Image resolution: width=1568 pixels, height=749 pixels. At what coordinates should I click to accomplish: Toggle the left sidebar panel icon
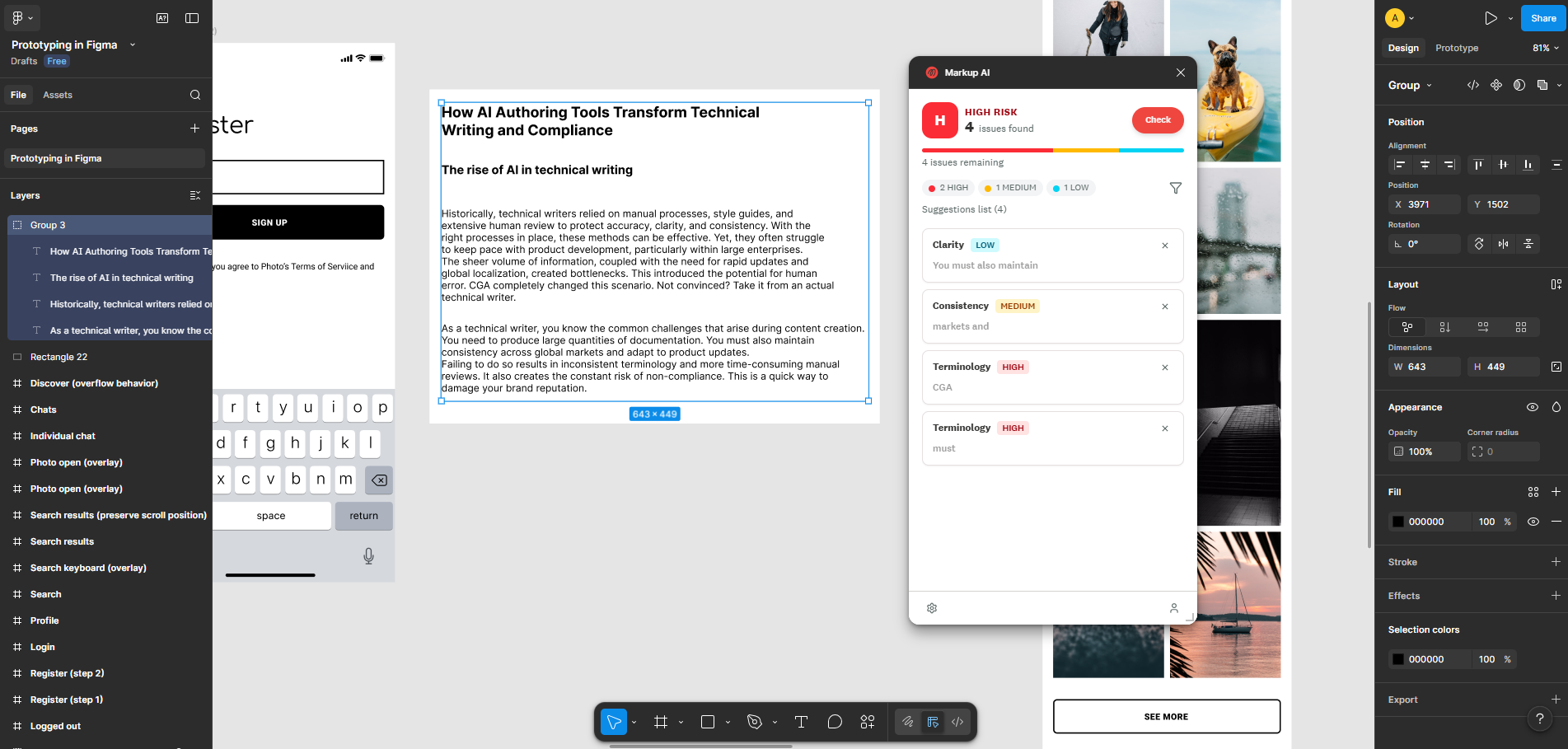coord(192,18)
